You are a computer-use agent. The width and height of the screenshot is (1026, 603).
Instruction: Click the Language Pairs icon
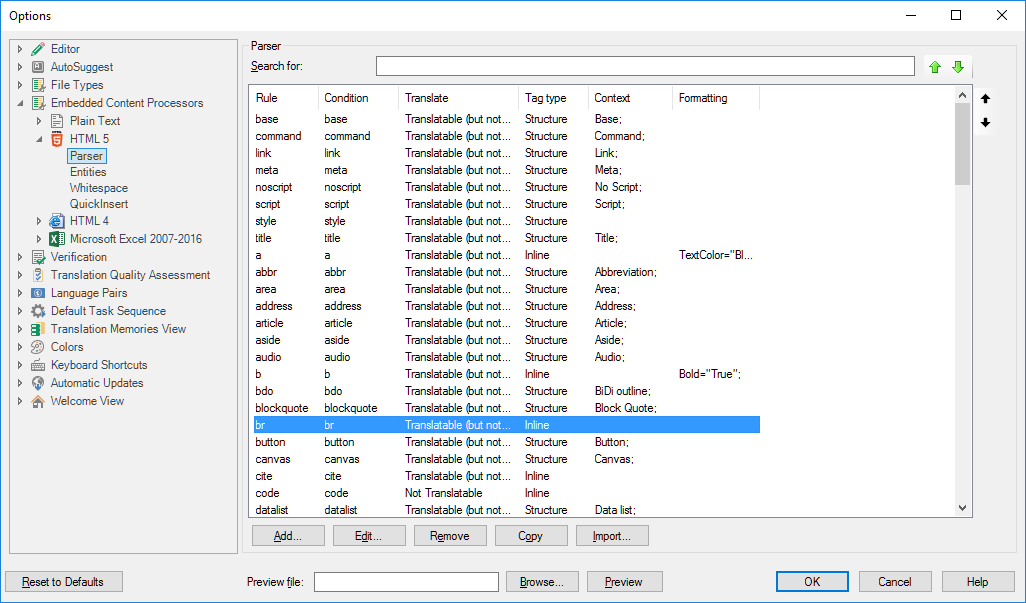click(x=38, y=293)
